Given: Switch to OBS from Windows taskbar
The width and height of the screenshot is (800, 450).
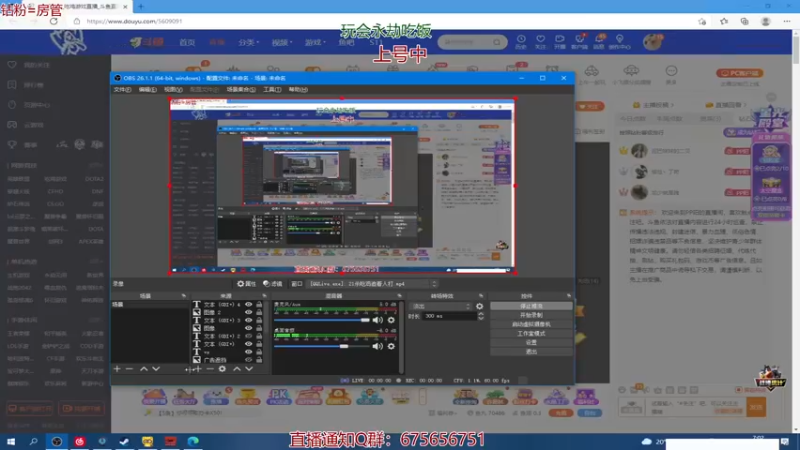Looking at the screenshot, I should point(57,441).
